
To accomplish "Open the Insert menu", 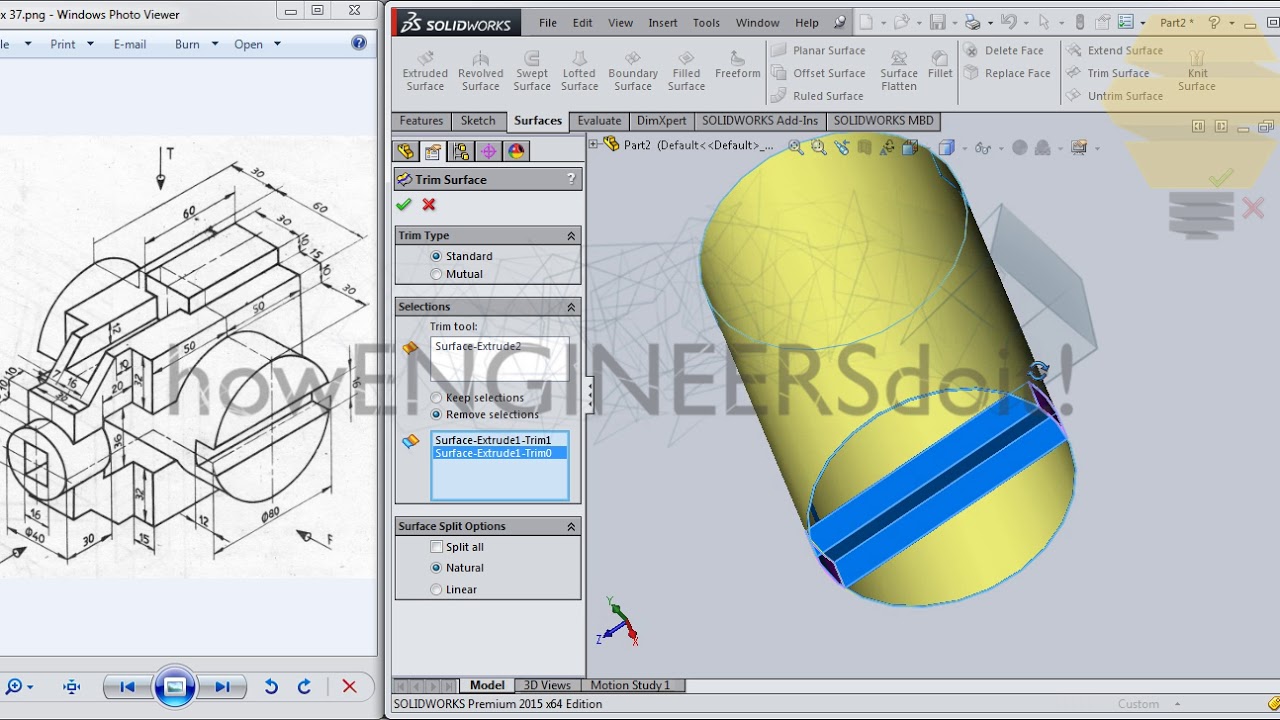I will 662,23.
